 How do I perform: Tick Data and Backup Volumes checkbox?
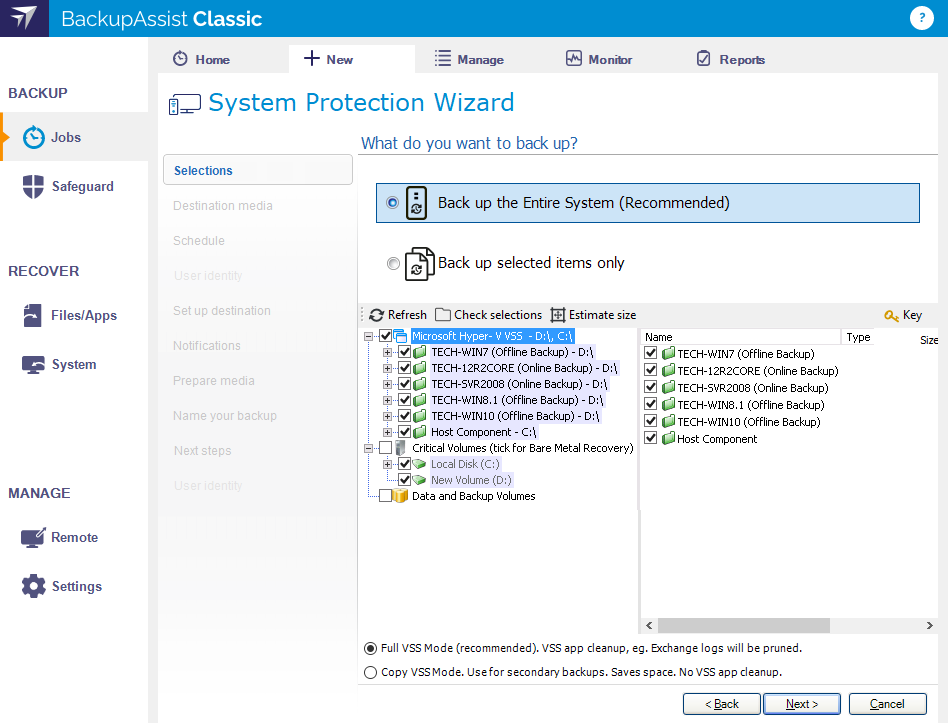(385, 496)
